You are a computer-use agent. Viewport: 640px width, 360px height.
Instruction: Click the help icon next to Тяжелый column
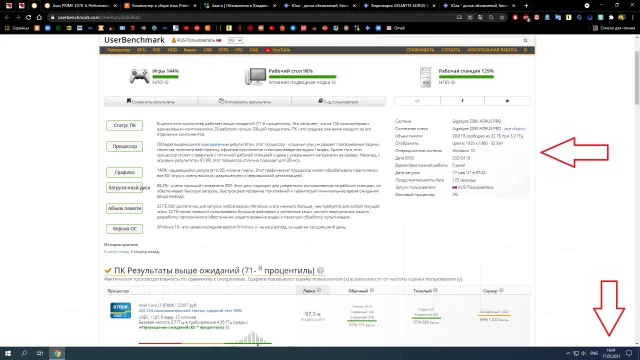pos(436,291)
